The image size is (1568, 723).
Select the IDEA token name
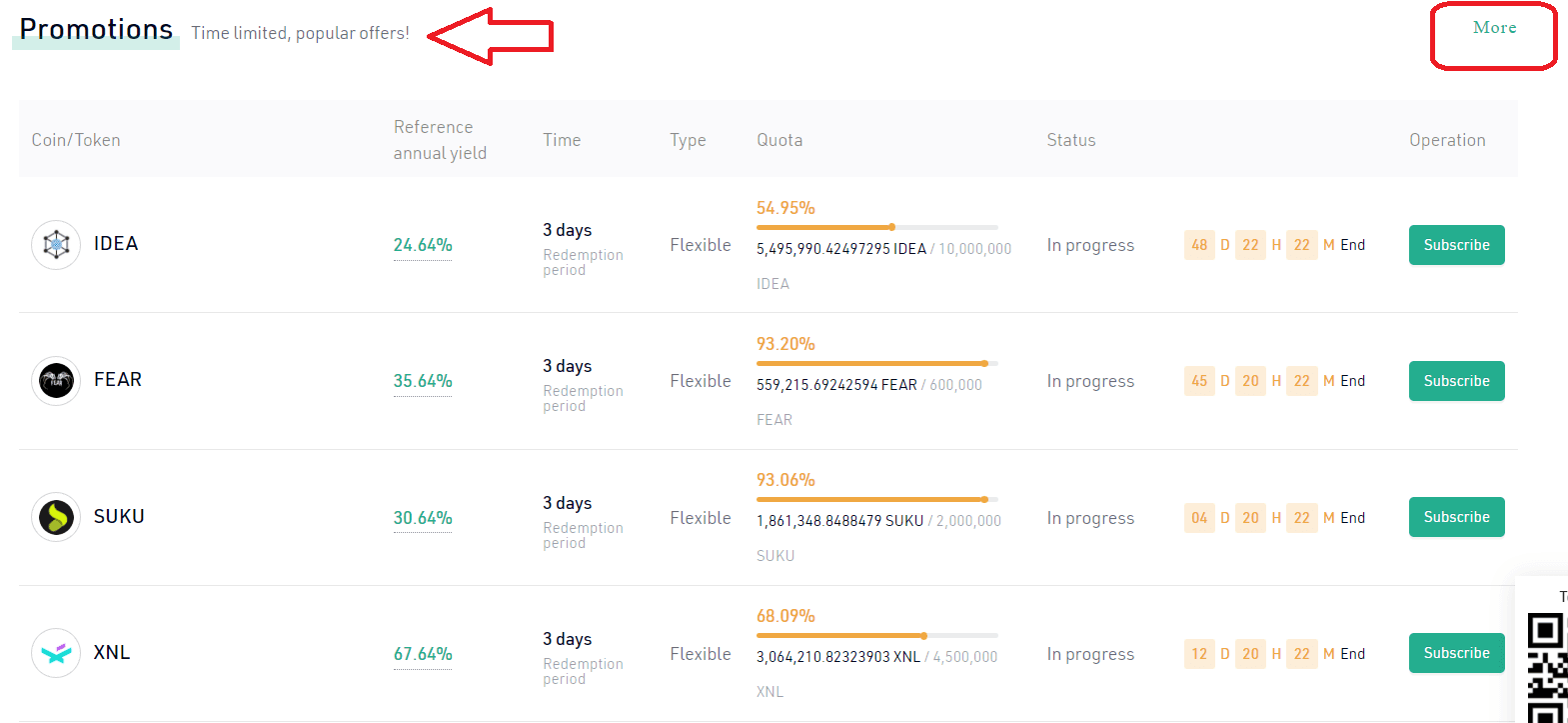[116, 244]
